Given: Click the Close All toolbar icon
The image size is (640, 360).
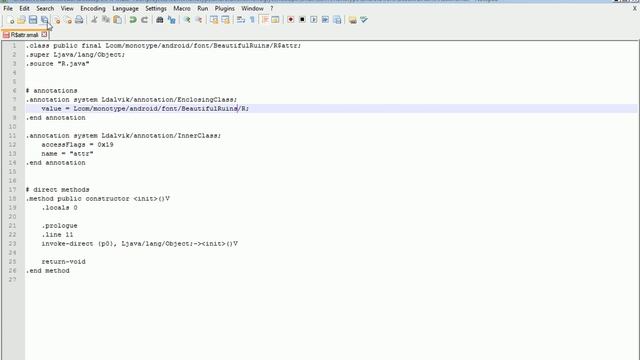Looking at the screenshot, I should (68, 20).
